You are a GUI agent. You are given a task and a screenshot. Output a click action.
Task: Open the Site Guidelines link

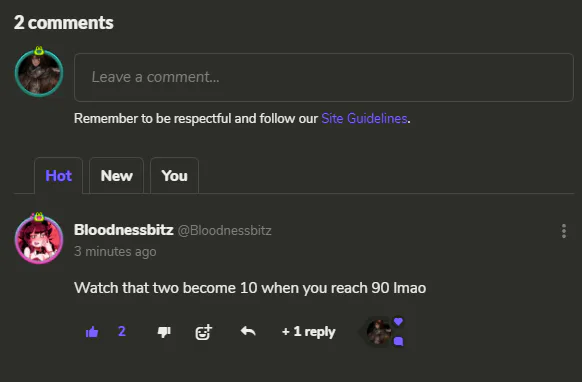(x=364, y=118)
